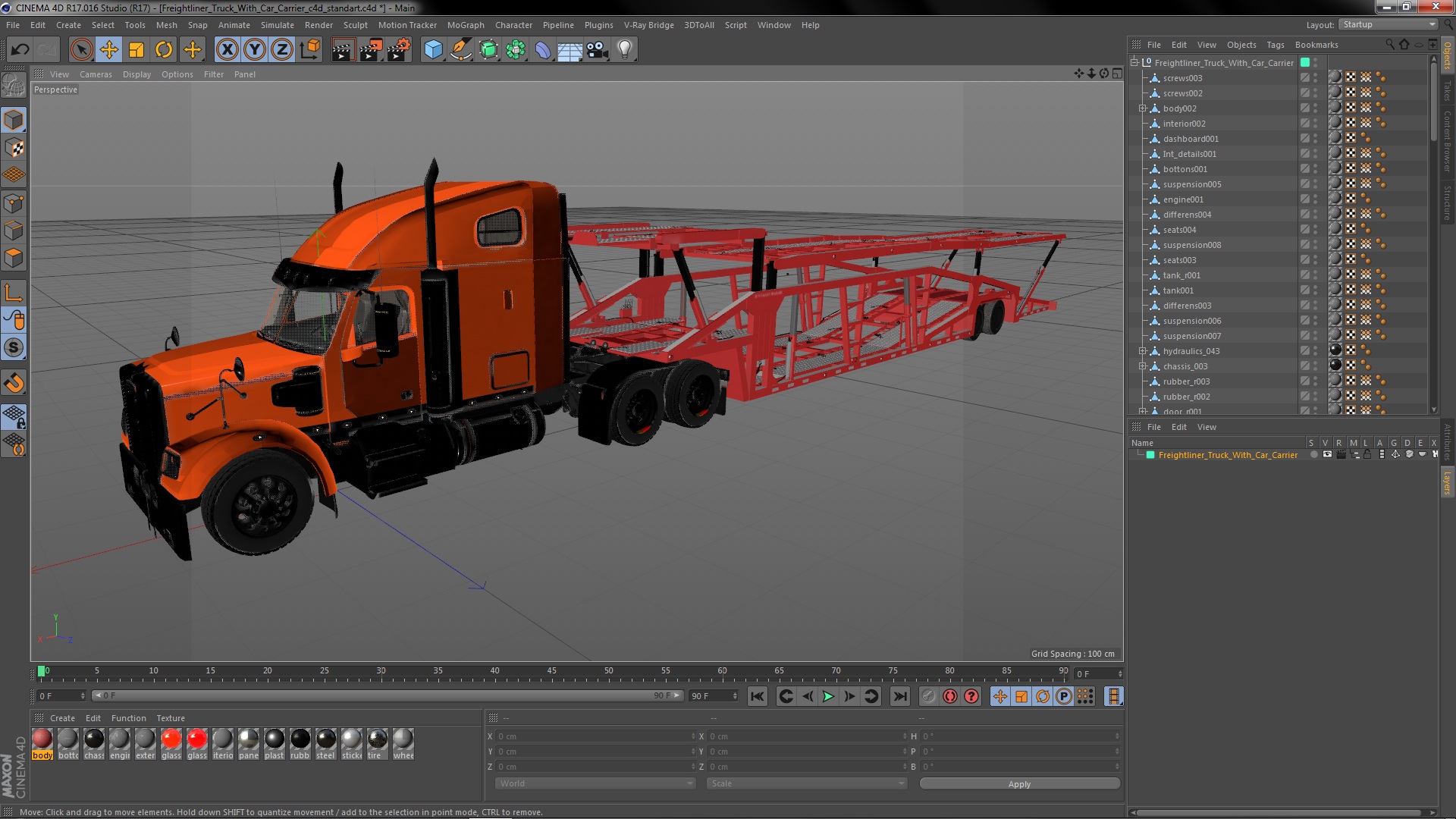Open the Layers side tab
The image size is (1456, 819).
1447,482
